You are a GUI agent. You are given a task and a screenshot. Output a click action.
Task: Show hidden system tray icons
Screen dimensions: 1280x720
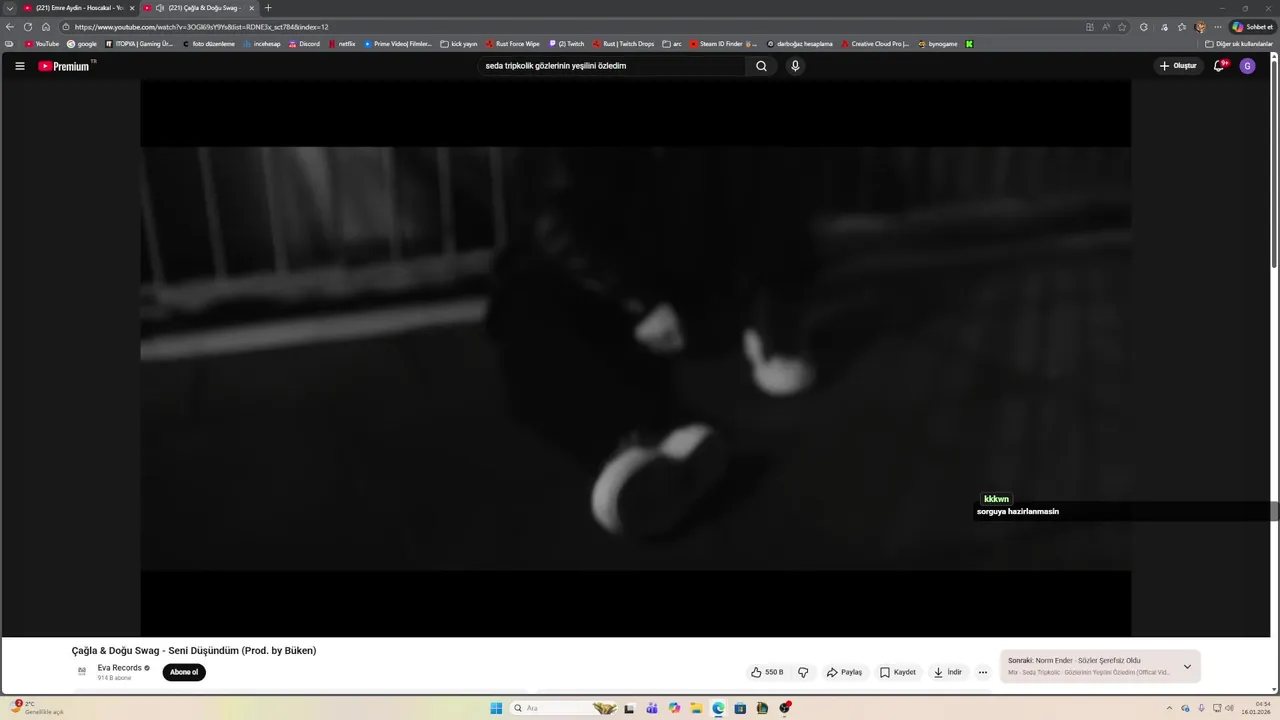(x=1169, y=708)
